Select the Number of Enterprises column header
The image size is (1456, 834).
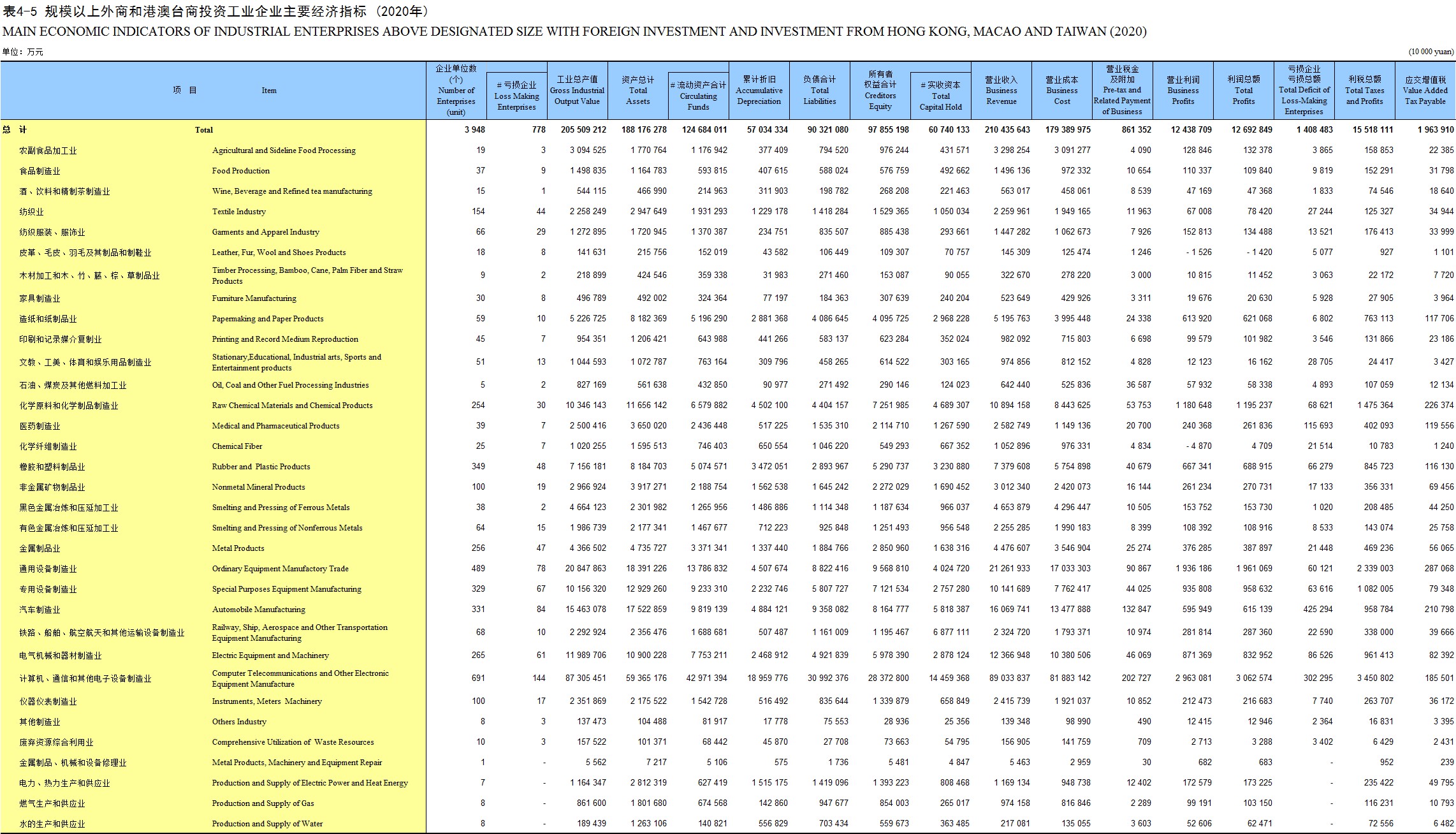pos(456,90)
